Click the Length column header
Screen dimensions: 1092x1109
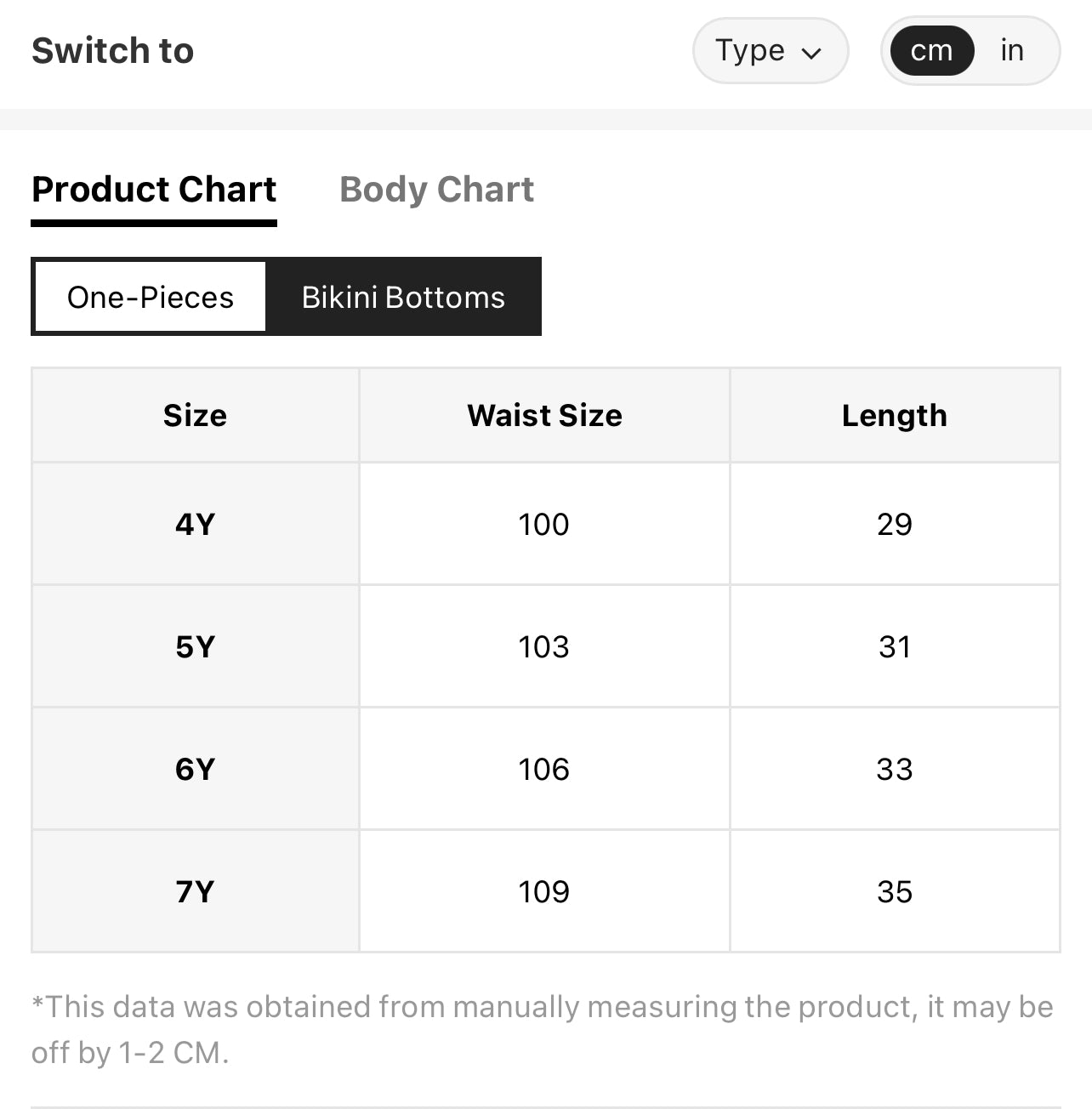click(x=895, y=416)
